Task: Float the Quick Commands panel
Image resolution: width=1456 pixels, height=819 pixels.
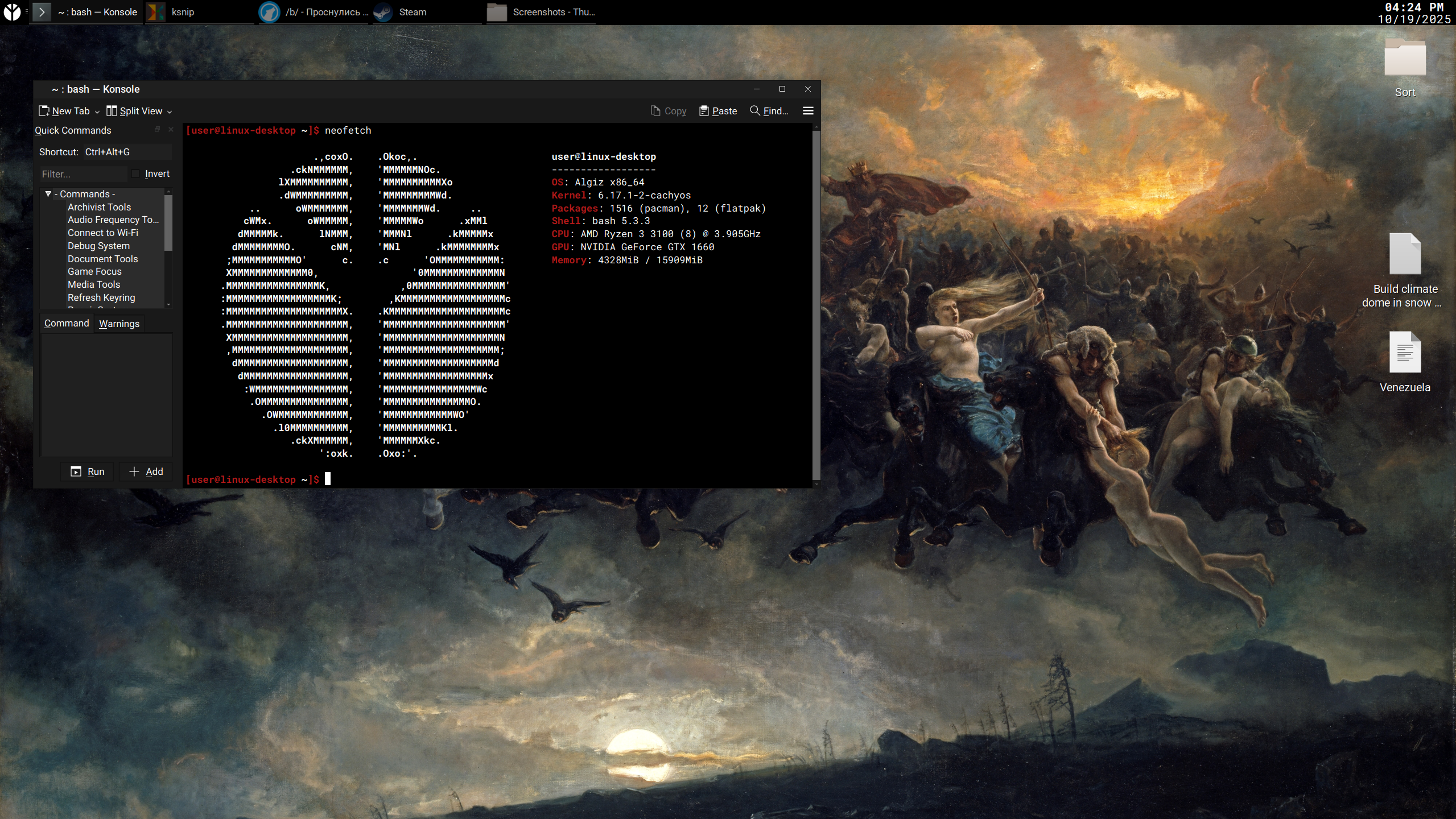Action: (157, 130)
